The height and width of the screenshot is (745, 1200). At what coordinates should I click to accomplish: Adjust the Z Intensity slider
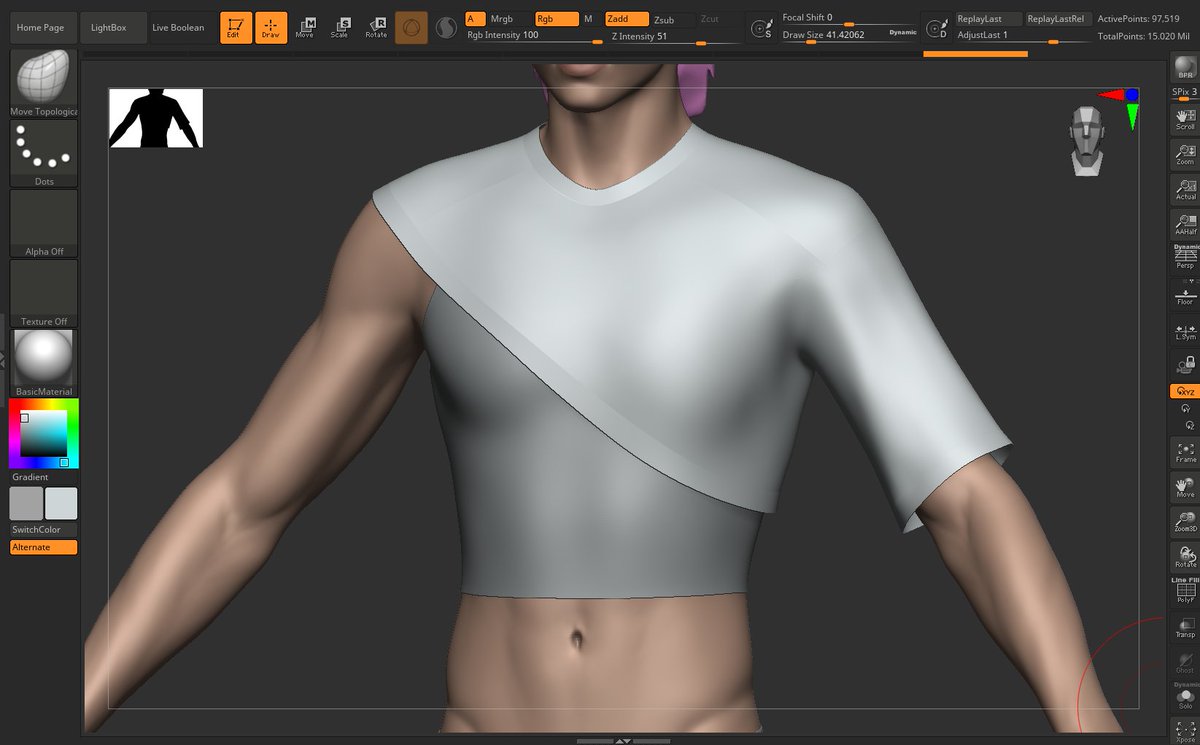676,36
